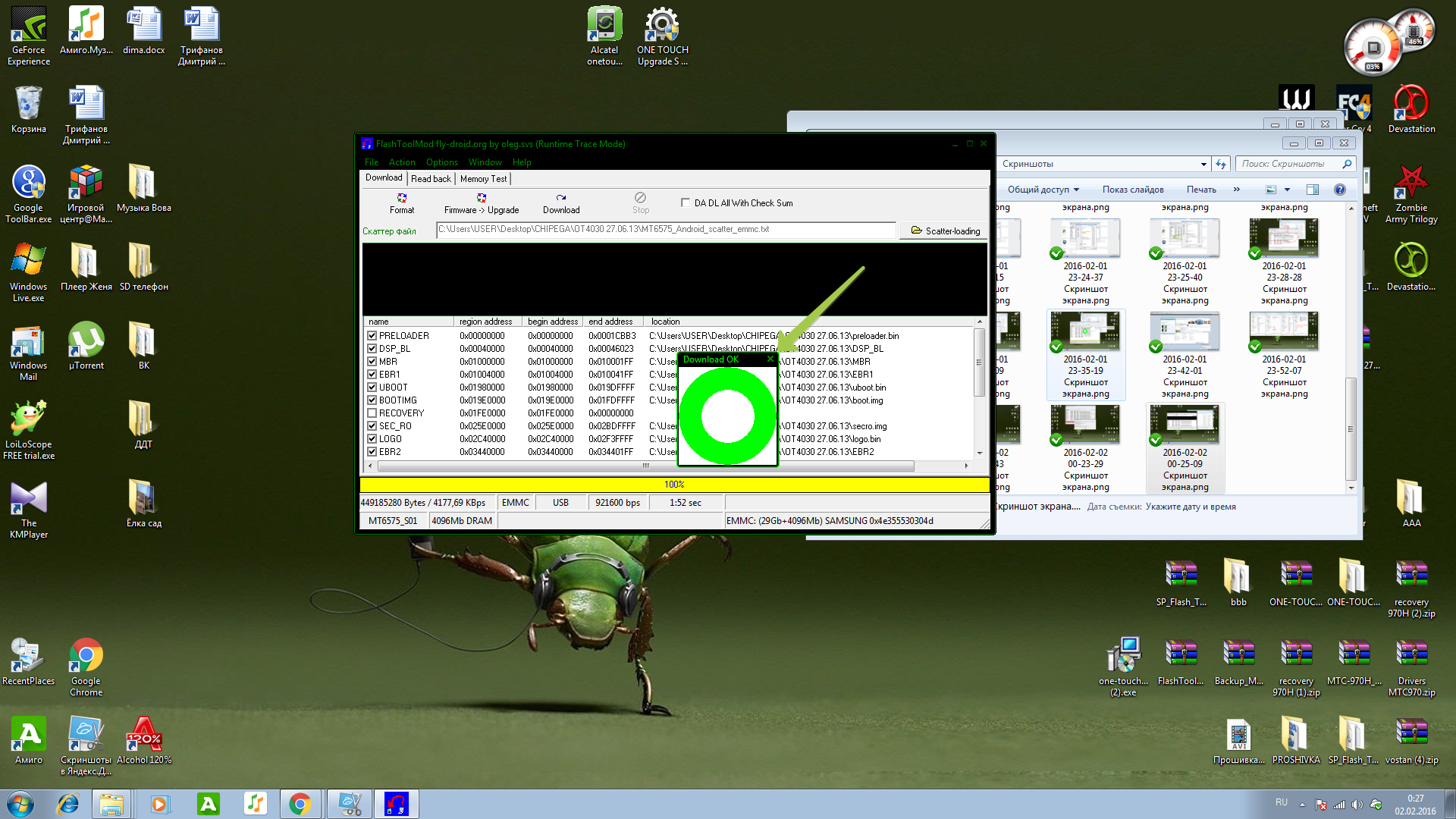Switch to the Memory Test tab
Viewport: 1456px width, 819px height.
(x=483, y=179)
